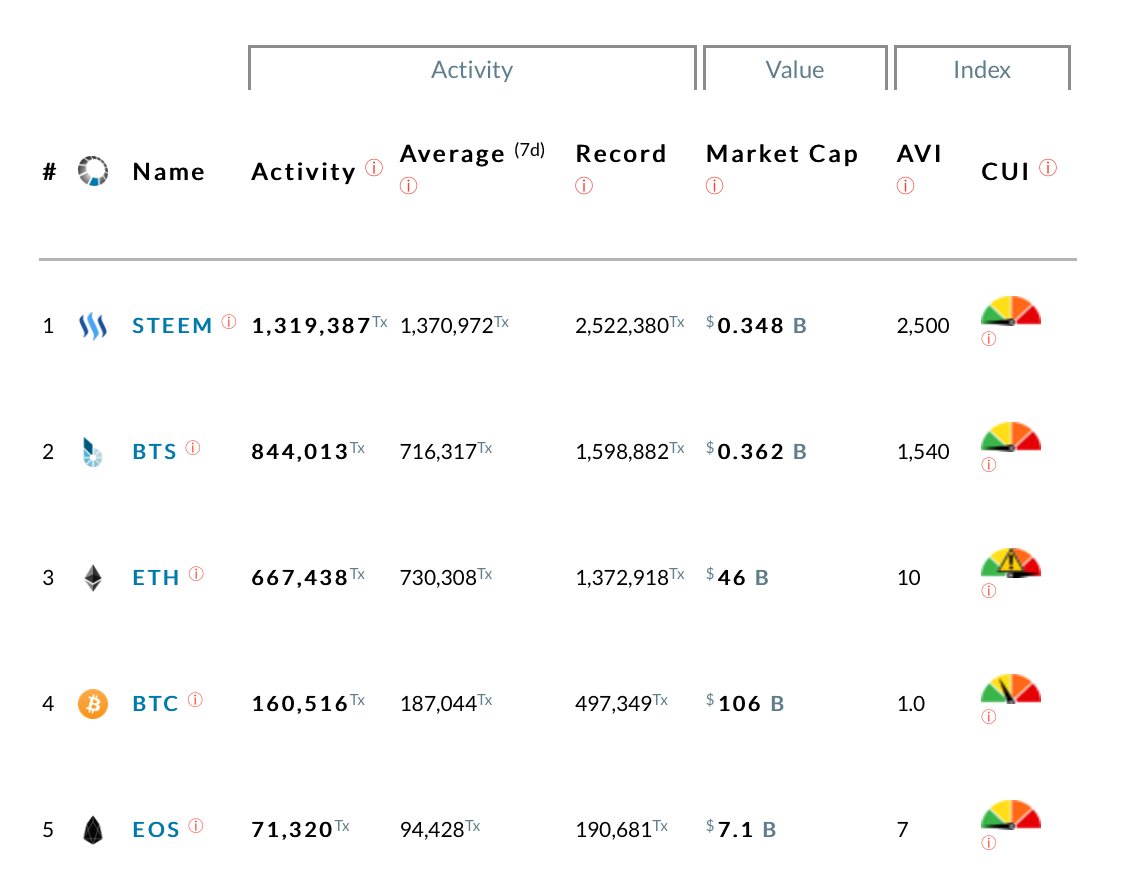Click the BitShares logo icon
The width and height of the screenshot is (1131, 878).
tap(93, 452)
